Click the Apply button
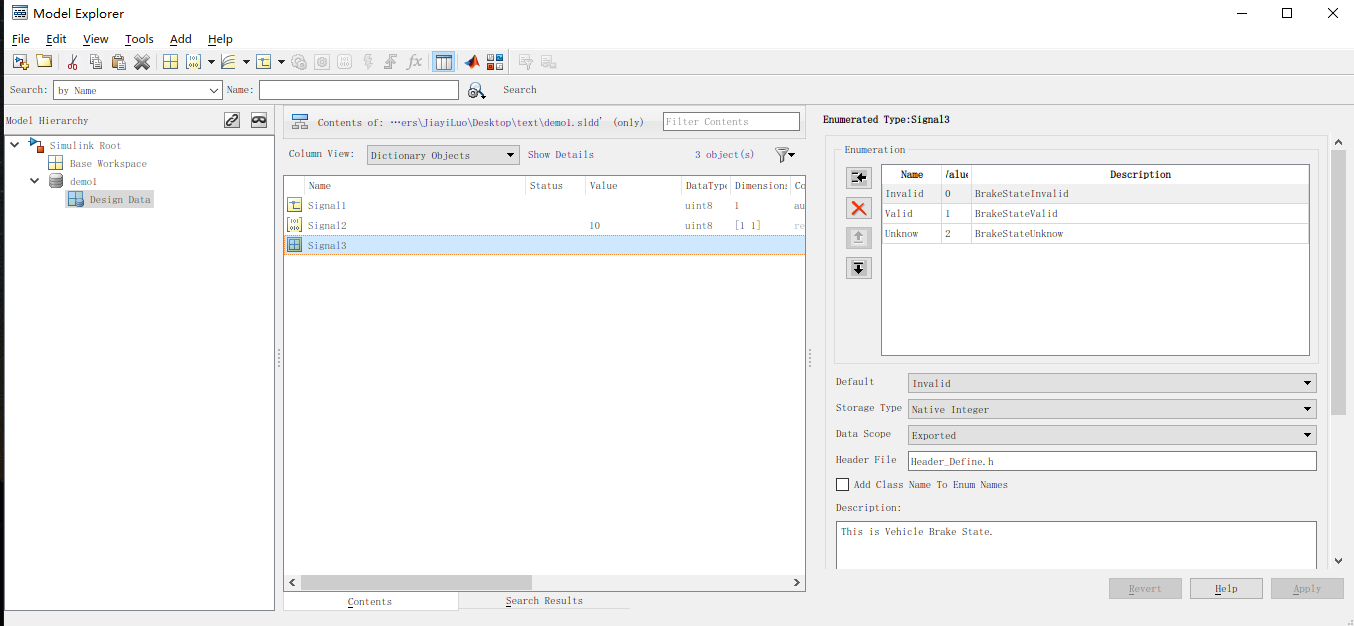This screenshot has width=1354, height=626. [1307, 588]
